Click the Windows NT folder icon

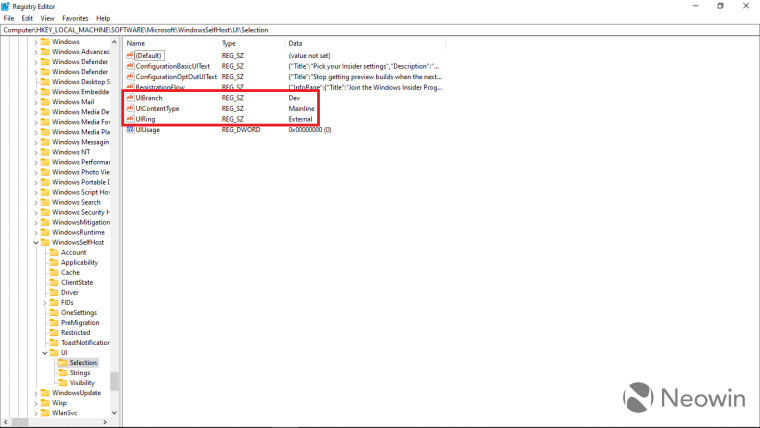click(x=45, y=152)
